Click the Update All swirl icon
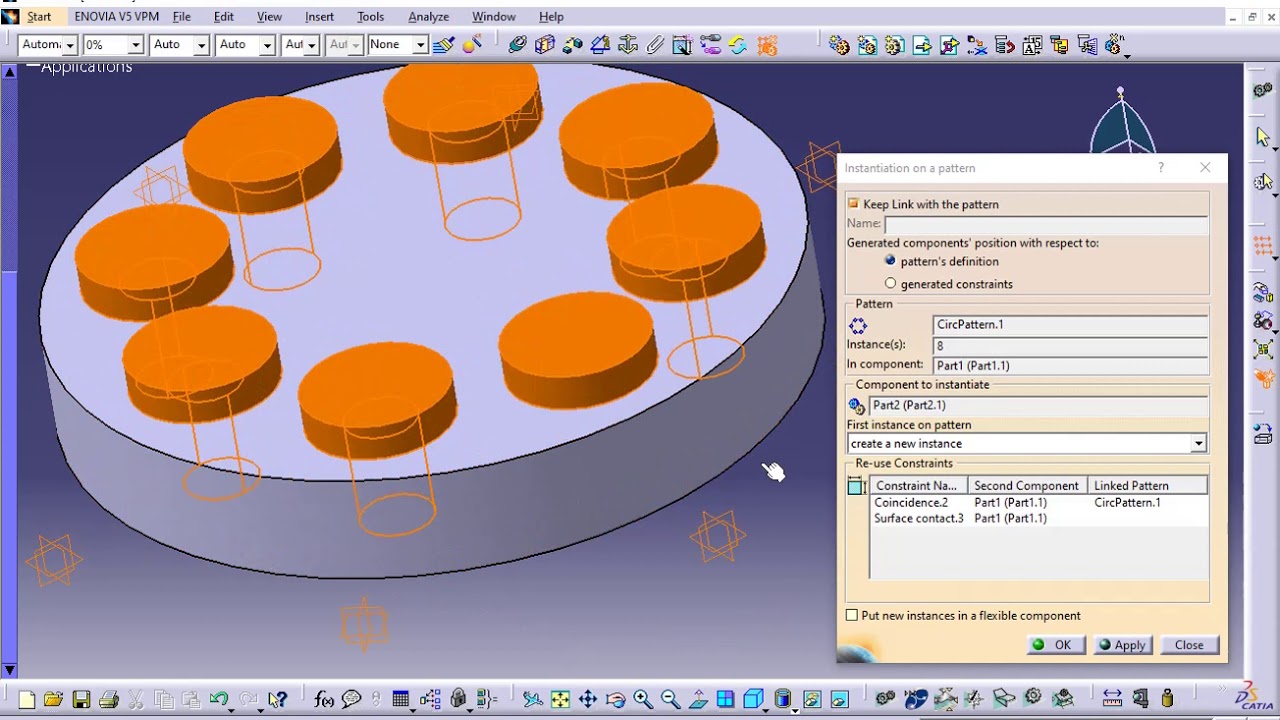 point(738,45)
